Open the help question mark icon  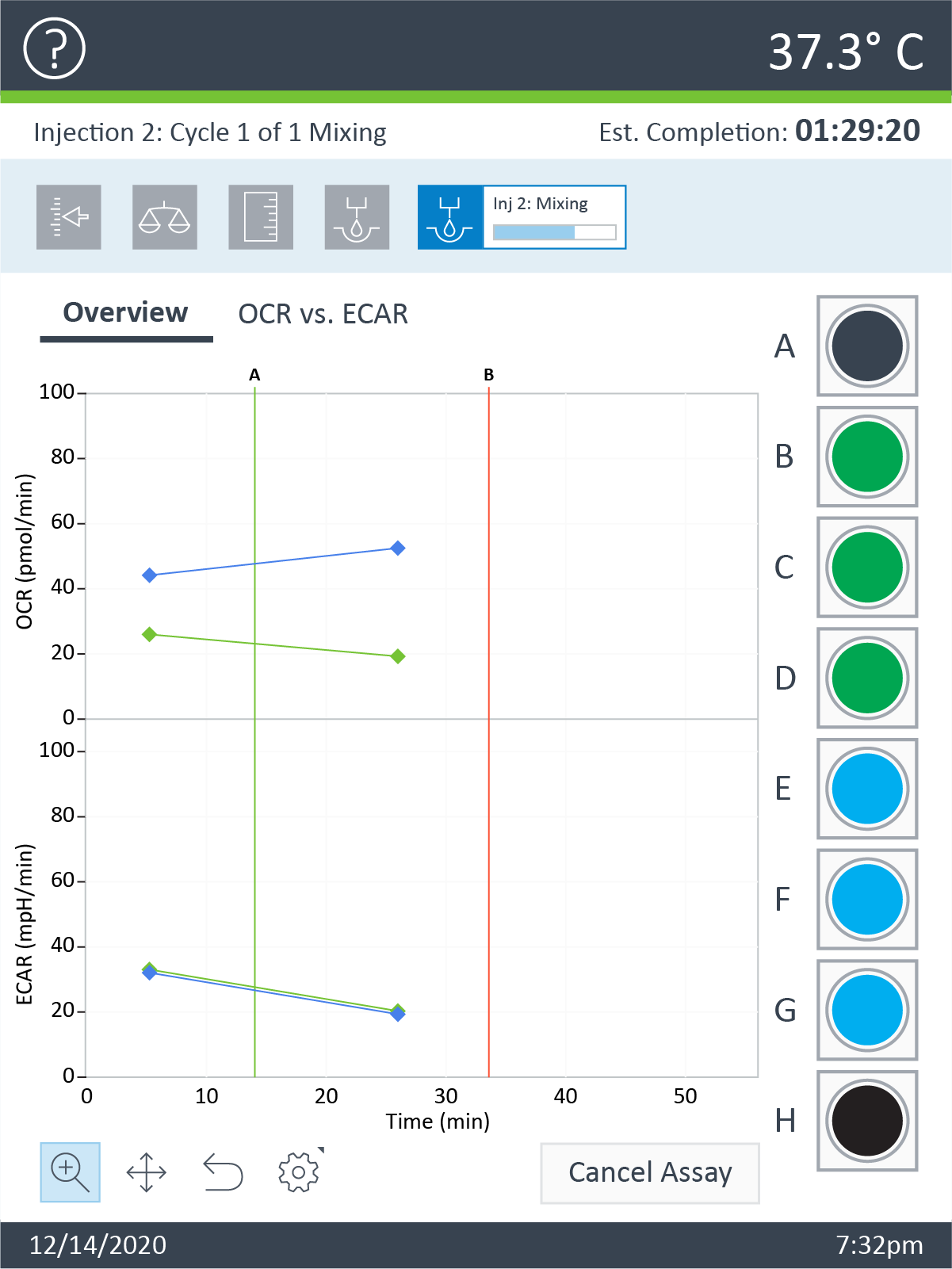pyautogui.click(x=54, y=49)
